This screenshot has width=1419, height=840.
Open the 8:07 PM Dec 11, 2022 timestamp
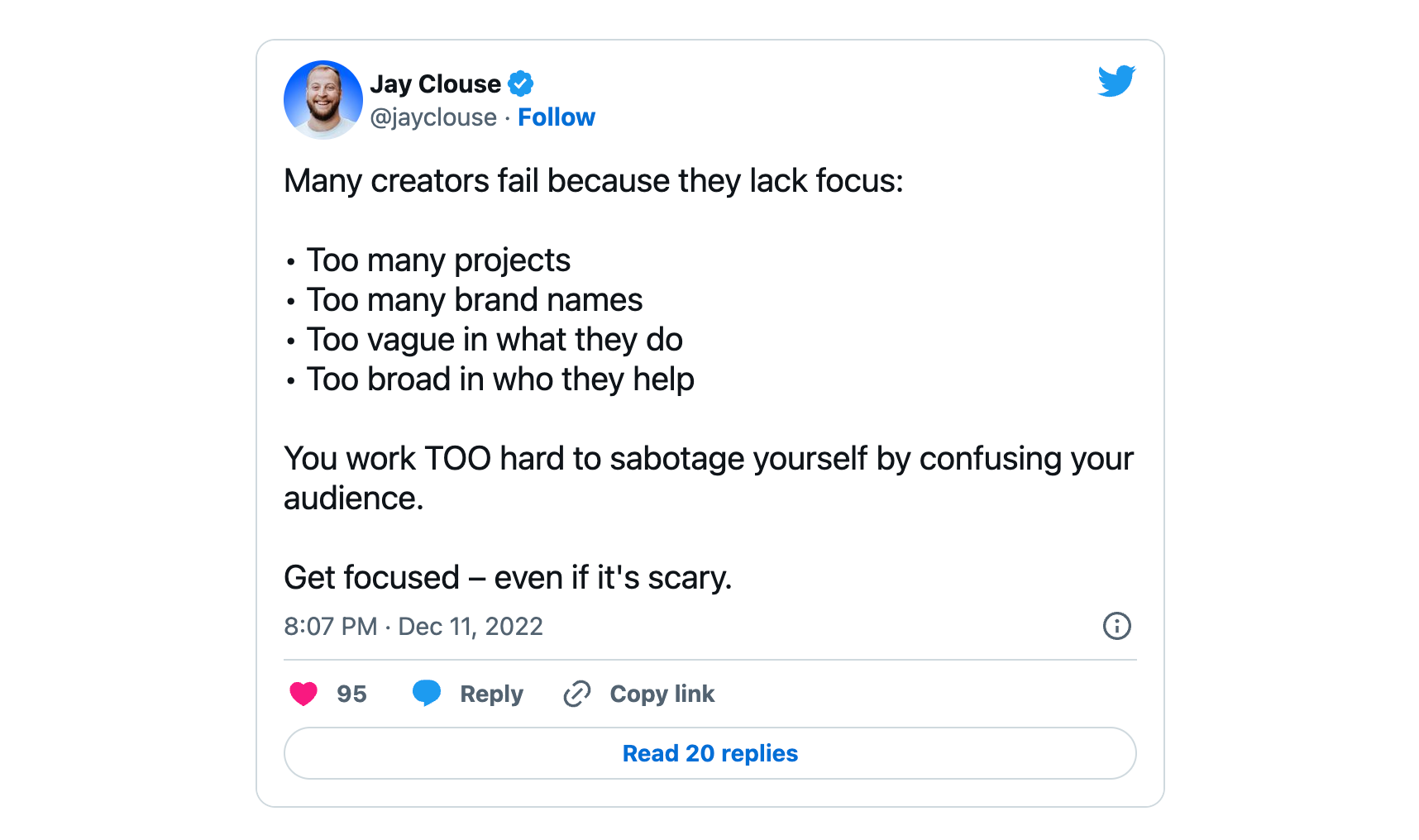click(x=413, y=627)
